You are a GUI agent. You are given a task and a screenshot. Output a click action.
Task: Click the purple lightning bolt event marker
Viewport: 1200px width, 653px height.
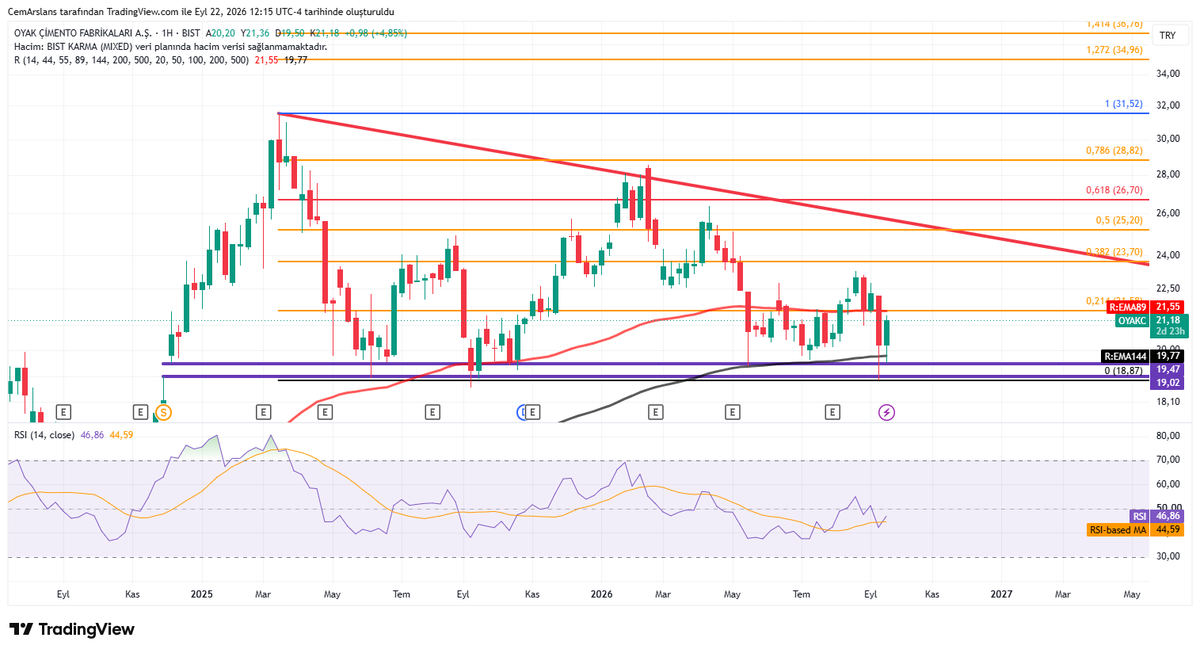[886, 411]
